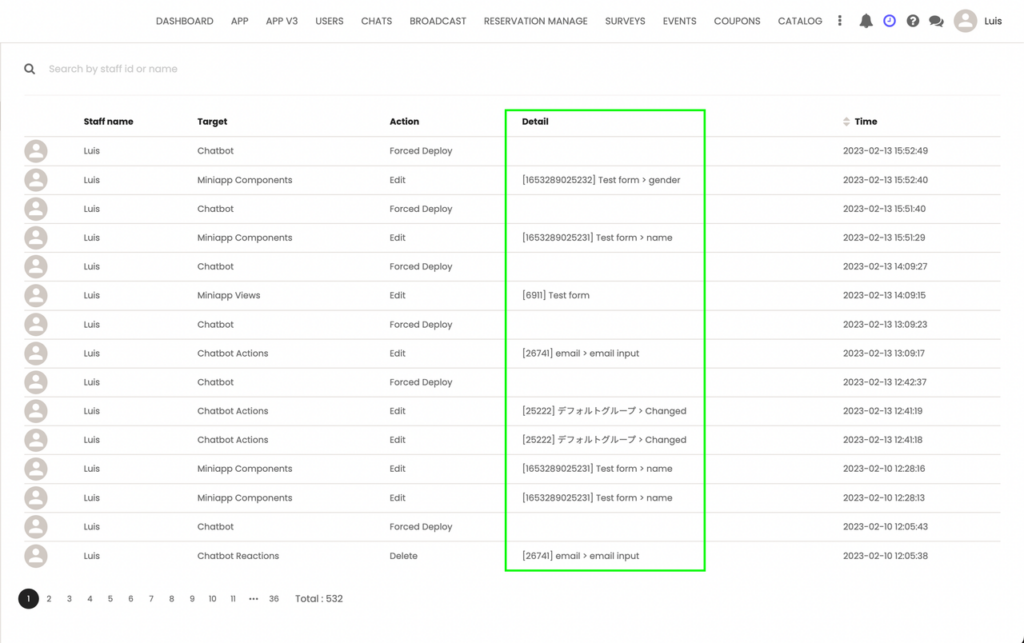Navigate to the CATALOG section
The height and width of the screenshot is (643, 1024).
800,21
